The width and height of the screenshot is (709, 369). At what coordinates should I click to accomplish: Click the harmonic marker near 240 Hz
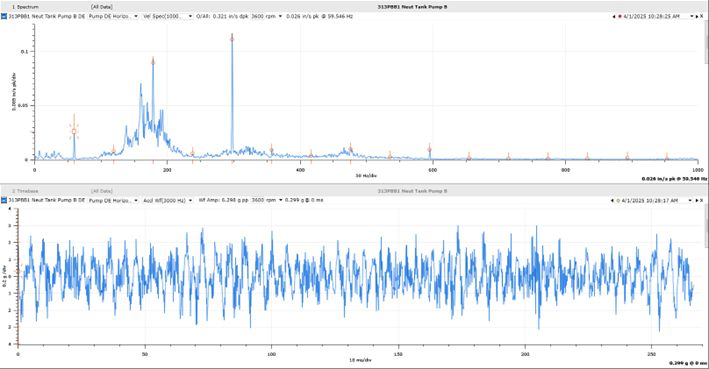tap(193, 152)
